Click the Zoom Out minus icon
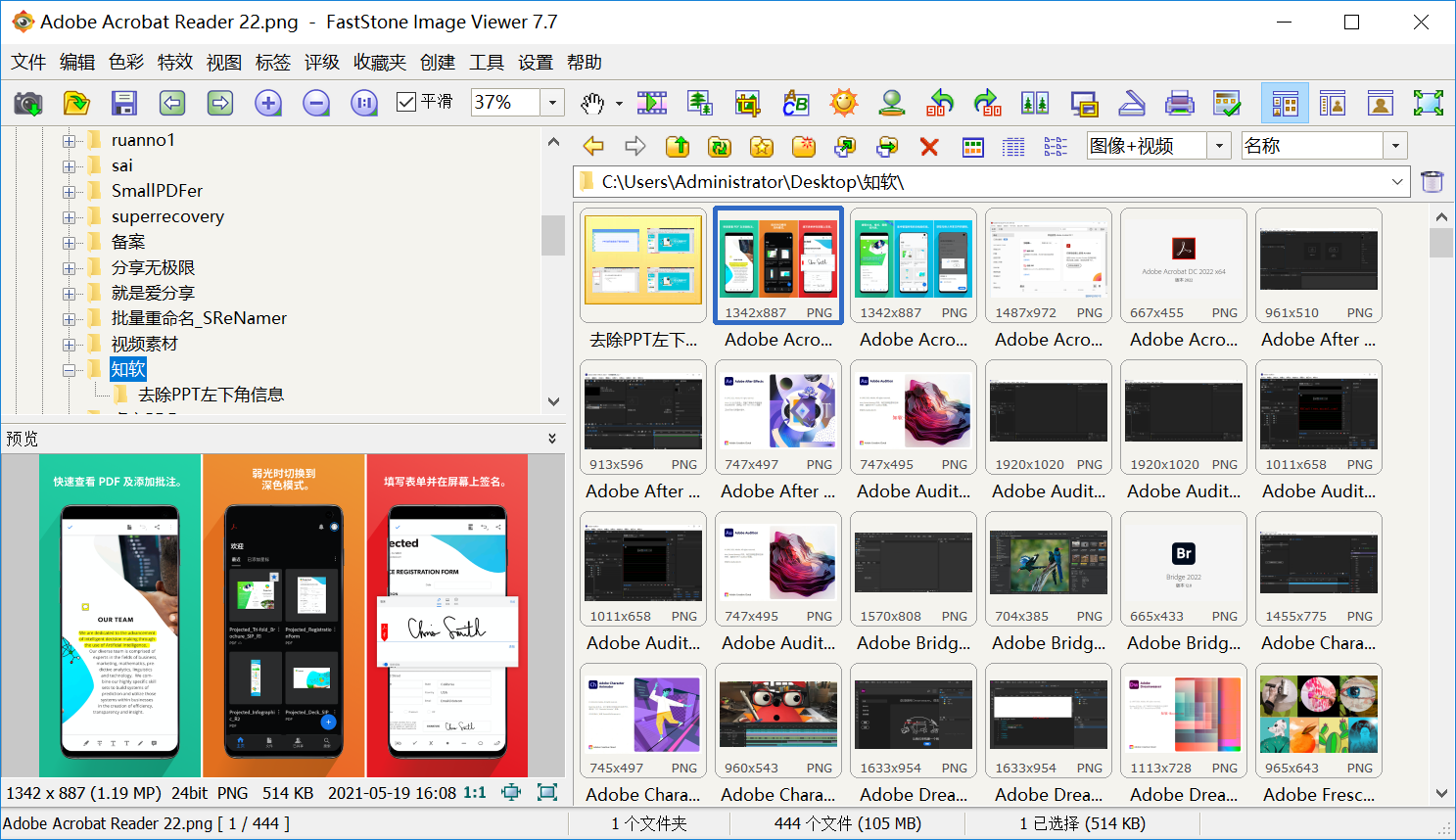 click(x=316, y=103)
